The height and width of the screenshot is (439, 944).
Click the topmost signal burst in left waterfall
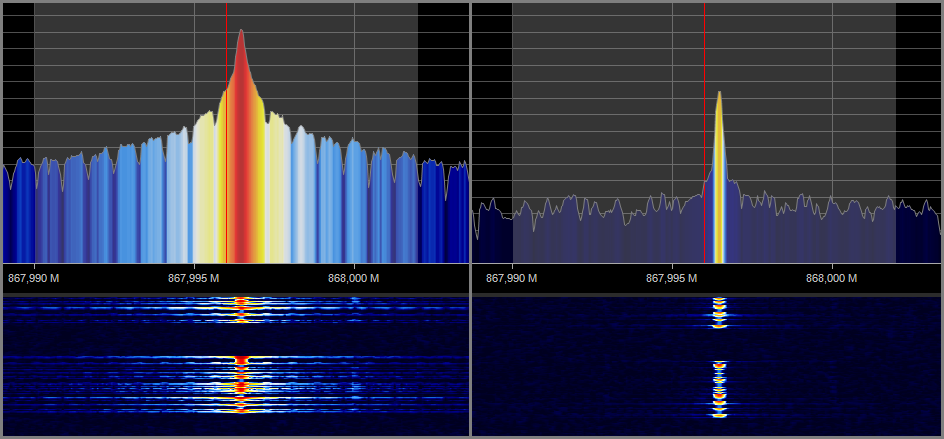coord(240,301)
